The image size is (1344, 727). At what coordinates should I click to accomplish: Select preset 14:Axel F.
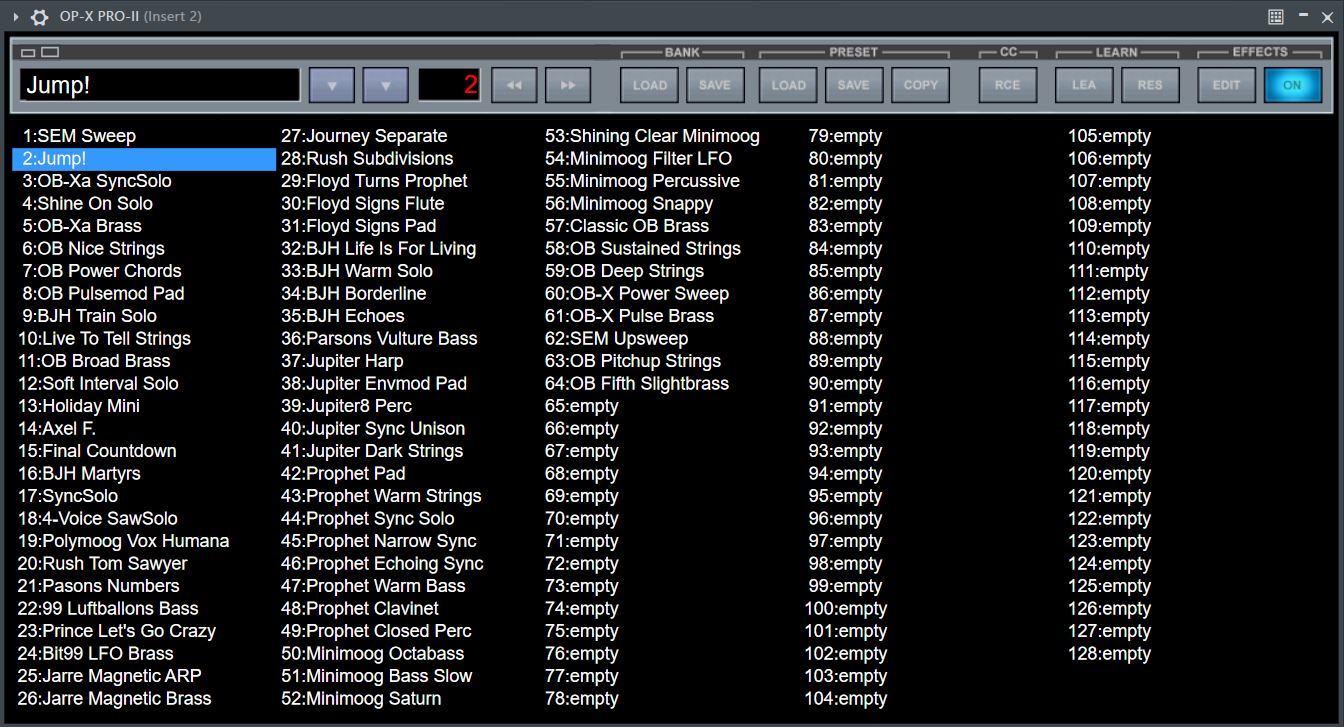57,428
